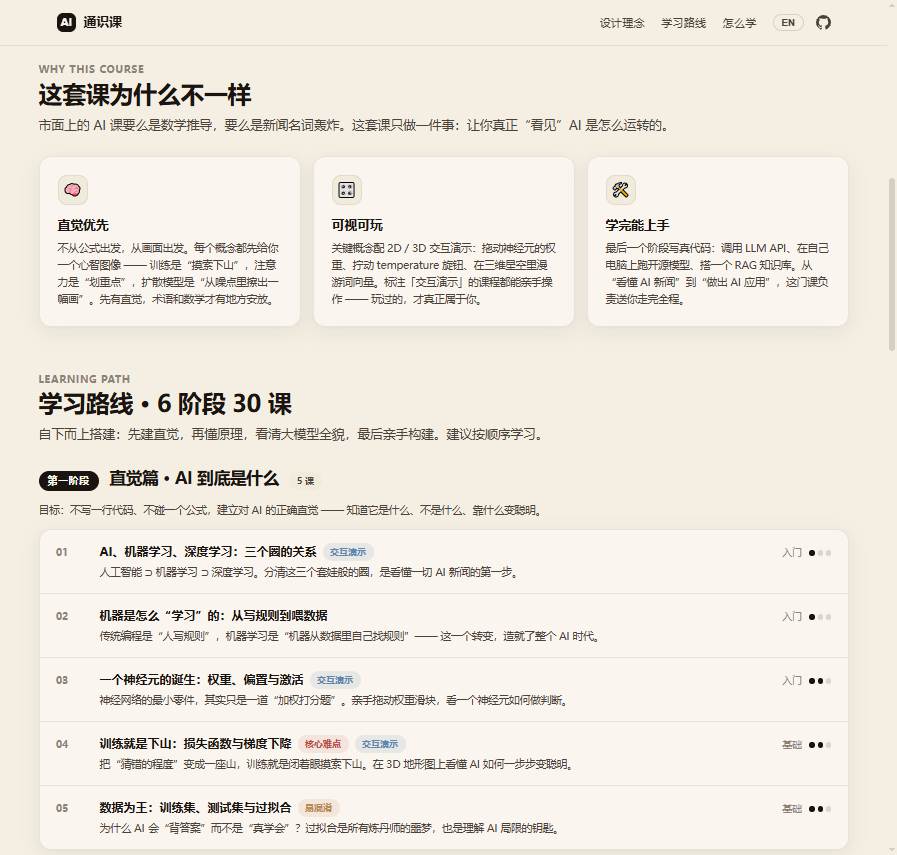Click lesson number 03

tap(62, 681)
